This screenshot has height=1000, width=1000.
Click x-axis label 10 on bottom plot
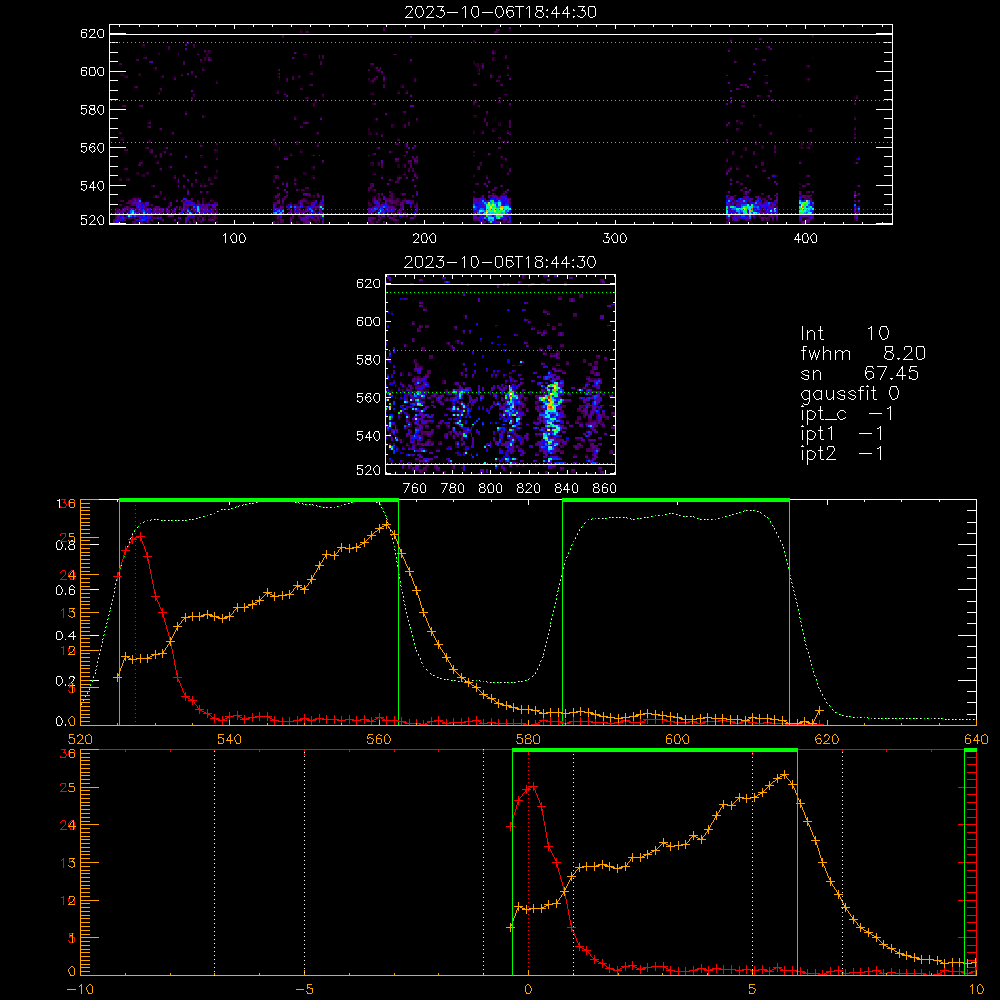pyautogui.click(x=976, y=990)
